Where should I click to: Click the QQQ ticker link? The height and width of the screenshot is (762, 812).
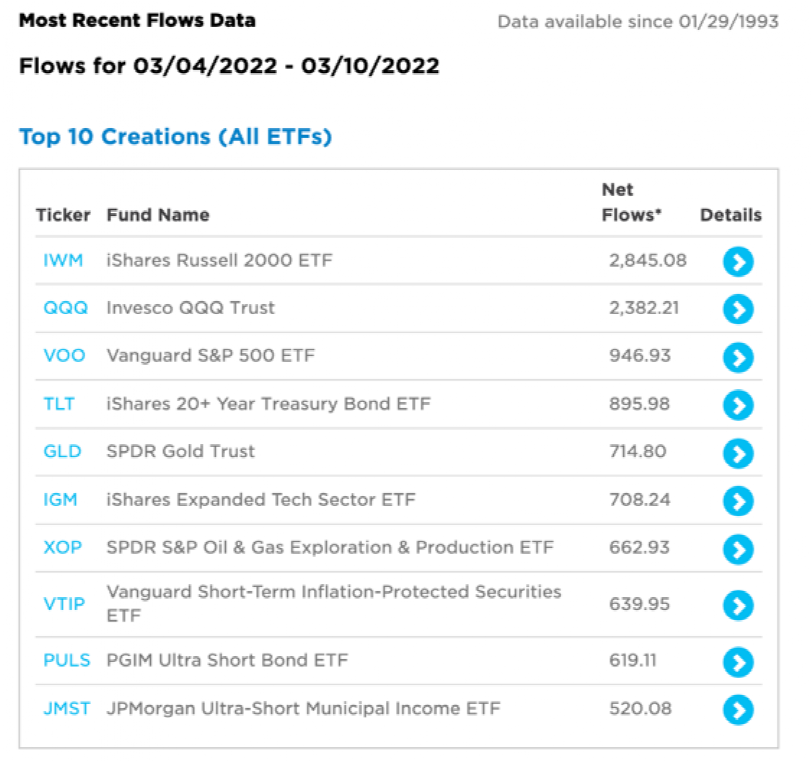(x=65, y=308)
